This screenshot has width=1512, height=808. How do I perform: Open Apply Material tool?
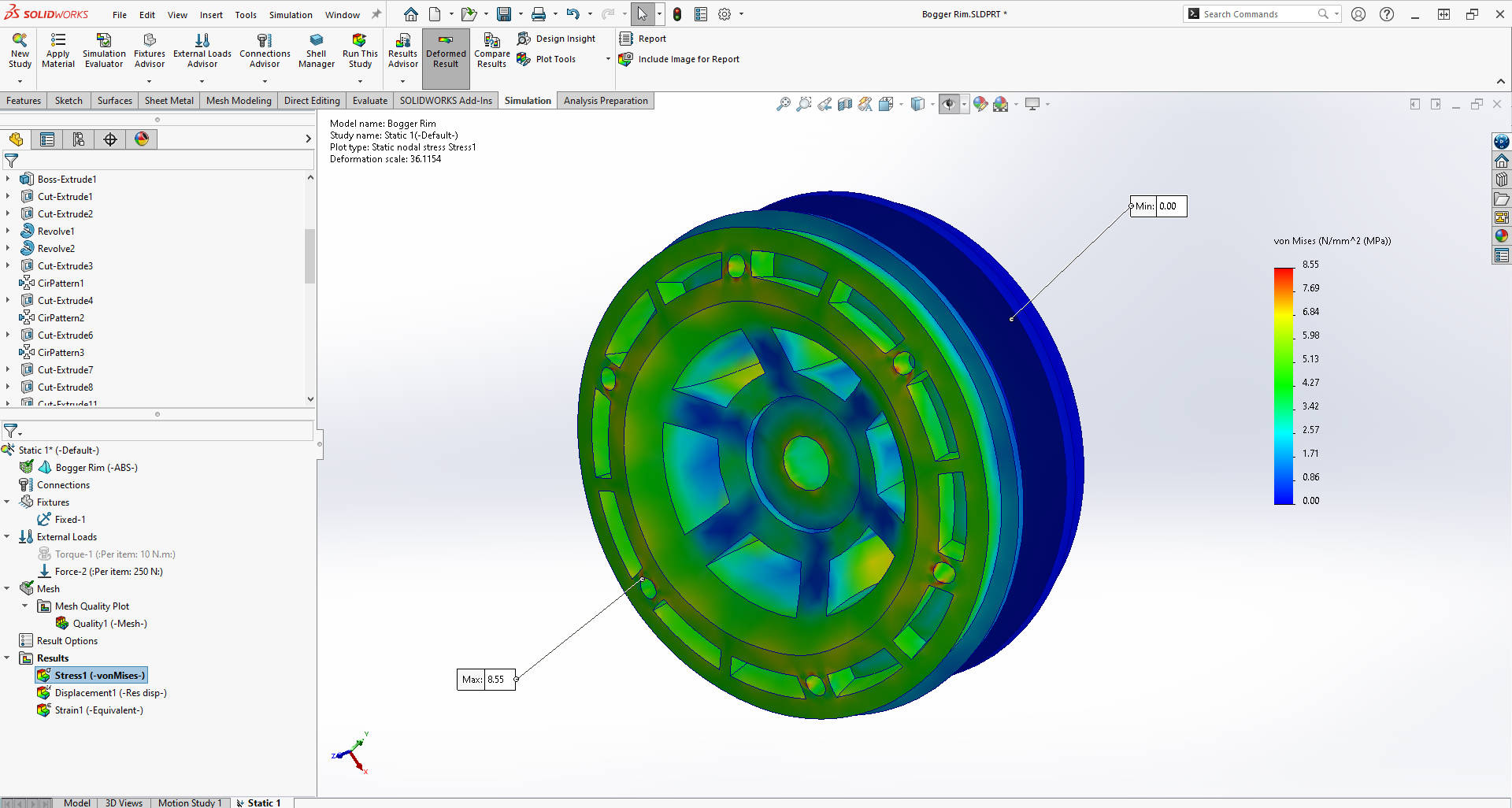point(58,41)
